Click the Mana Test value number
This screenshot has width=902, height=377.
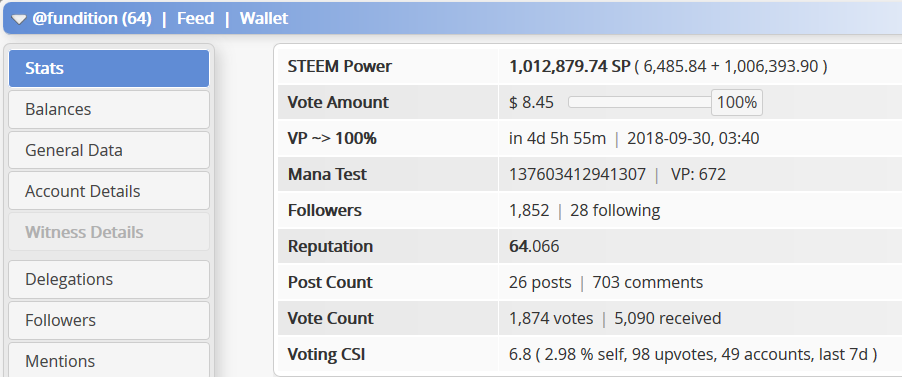pos(577,174)
